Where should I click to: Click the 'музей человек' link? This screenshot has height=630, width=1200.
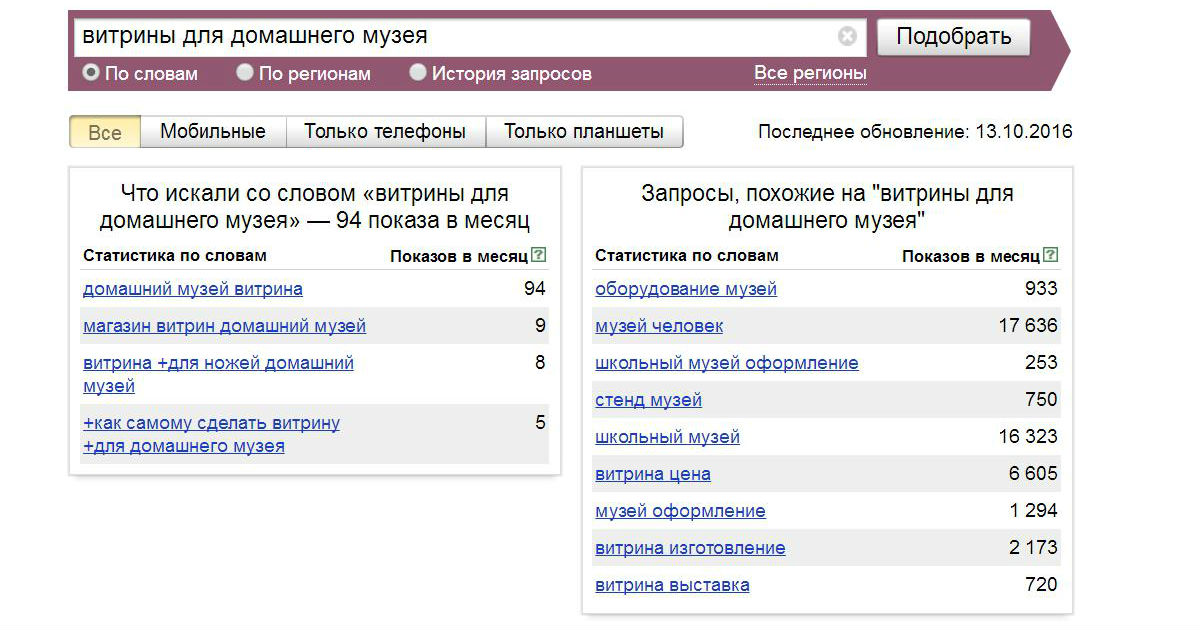click(659, 326)
